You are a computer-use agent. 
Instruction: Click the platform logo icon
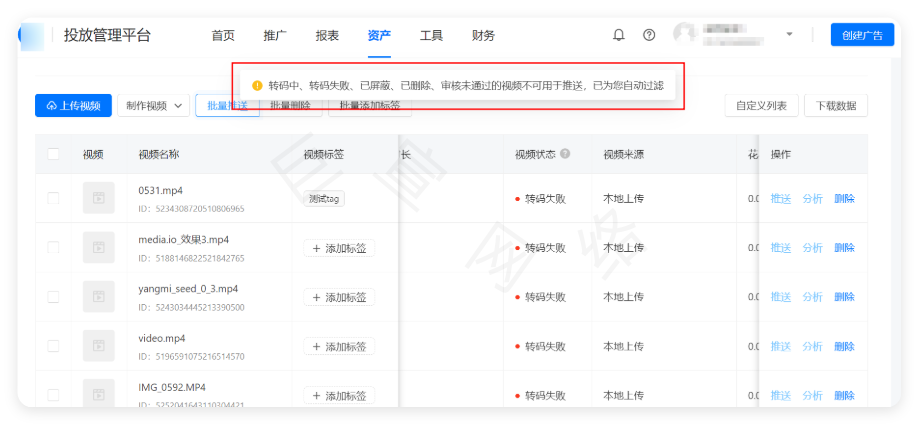point(32,35)
